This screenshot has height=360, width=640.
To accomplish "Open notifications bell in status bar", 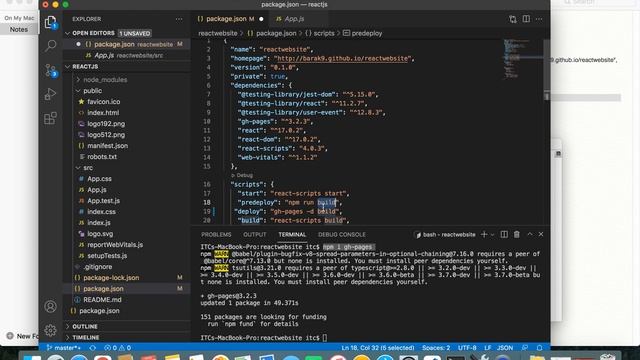I will [539, 348].
